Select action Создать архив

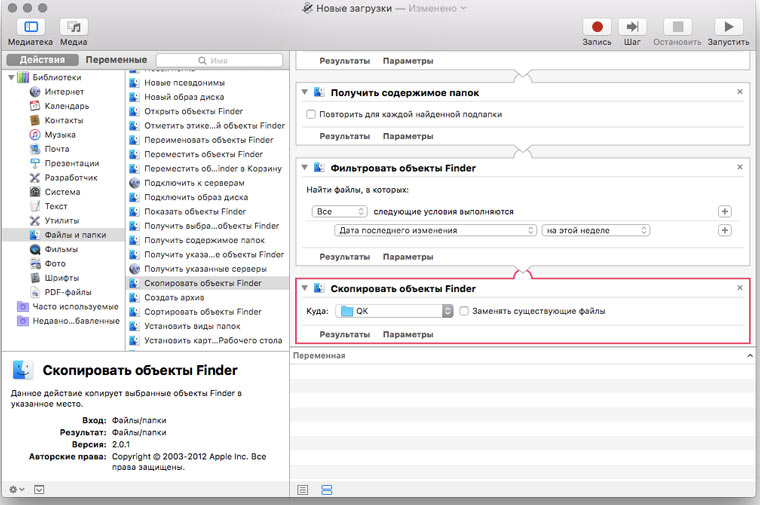[x=174, y=297]
